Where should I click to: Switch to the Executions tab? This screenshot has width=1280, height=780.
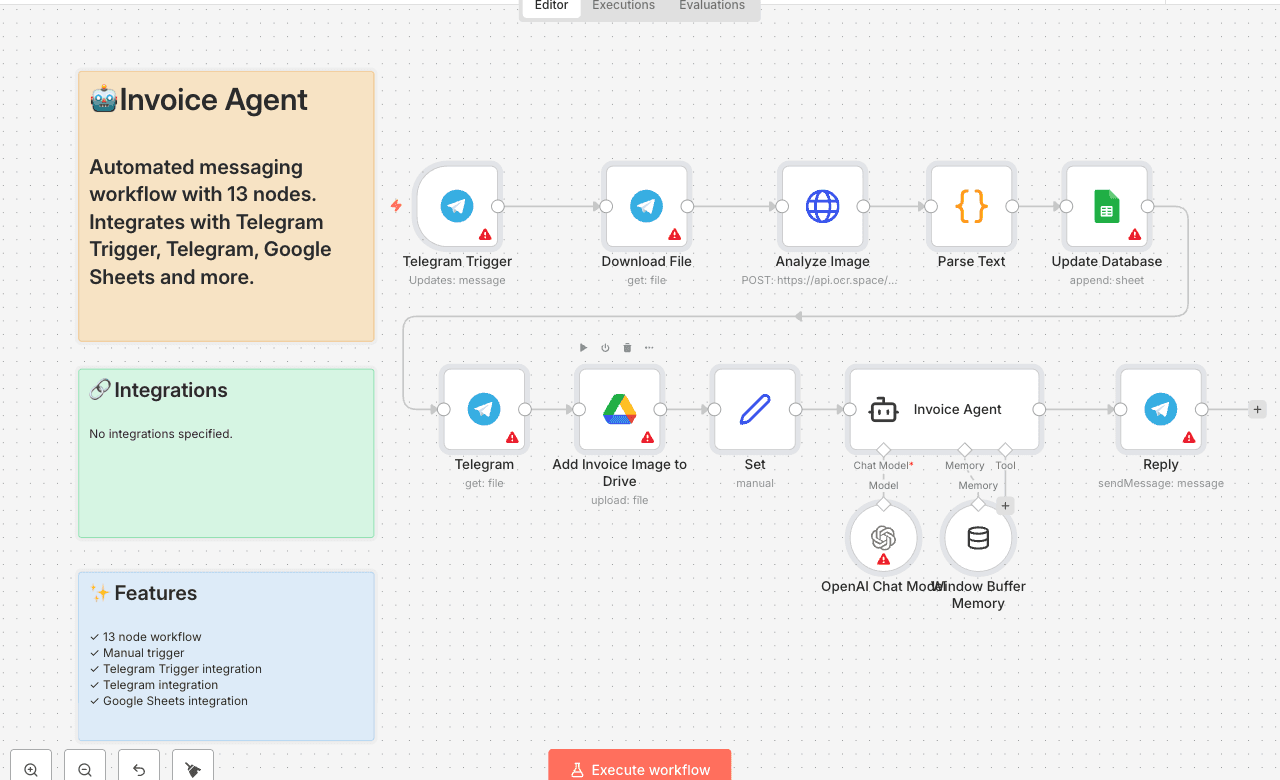623,6
